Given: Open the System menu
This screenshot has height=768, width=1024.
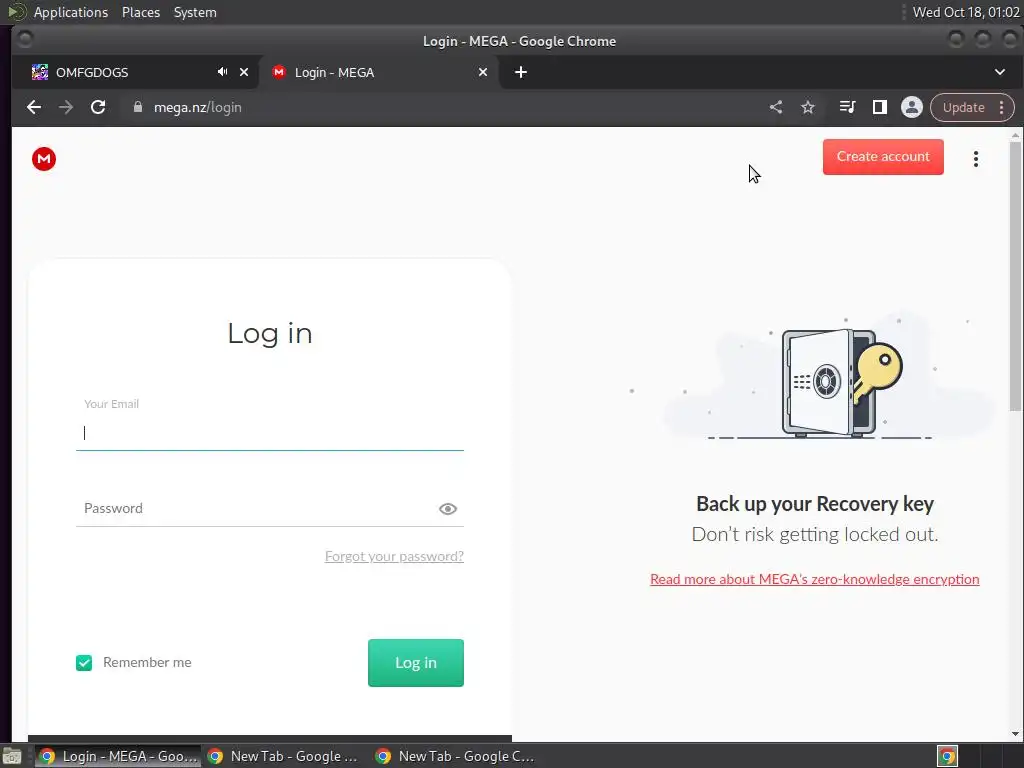Looking at the screenshot, I should (x=195, y=12).
